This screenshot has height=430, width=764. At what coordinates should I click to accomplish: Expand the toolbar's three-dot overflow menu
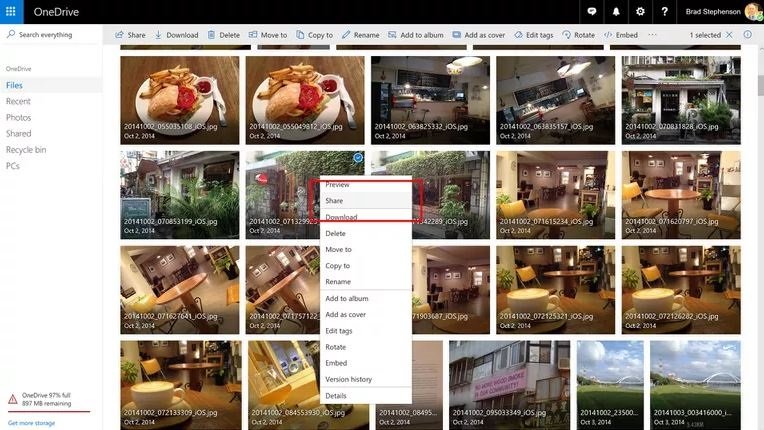653,35
